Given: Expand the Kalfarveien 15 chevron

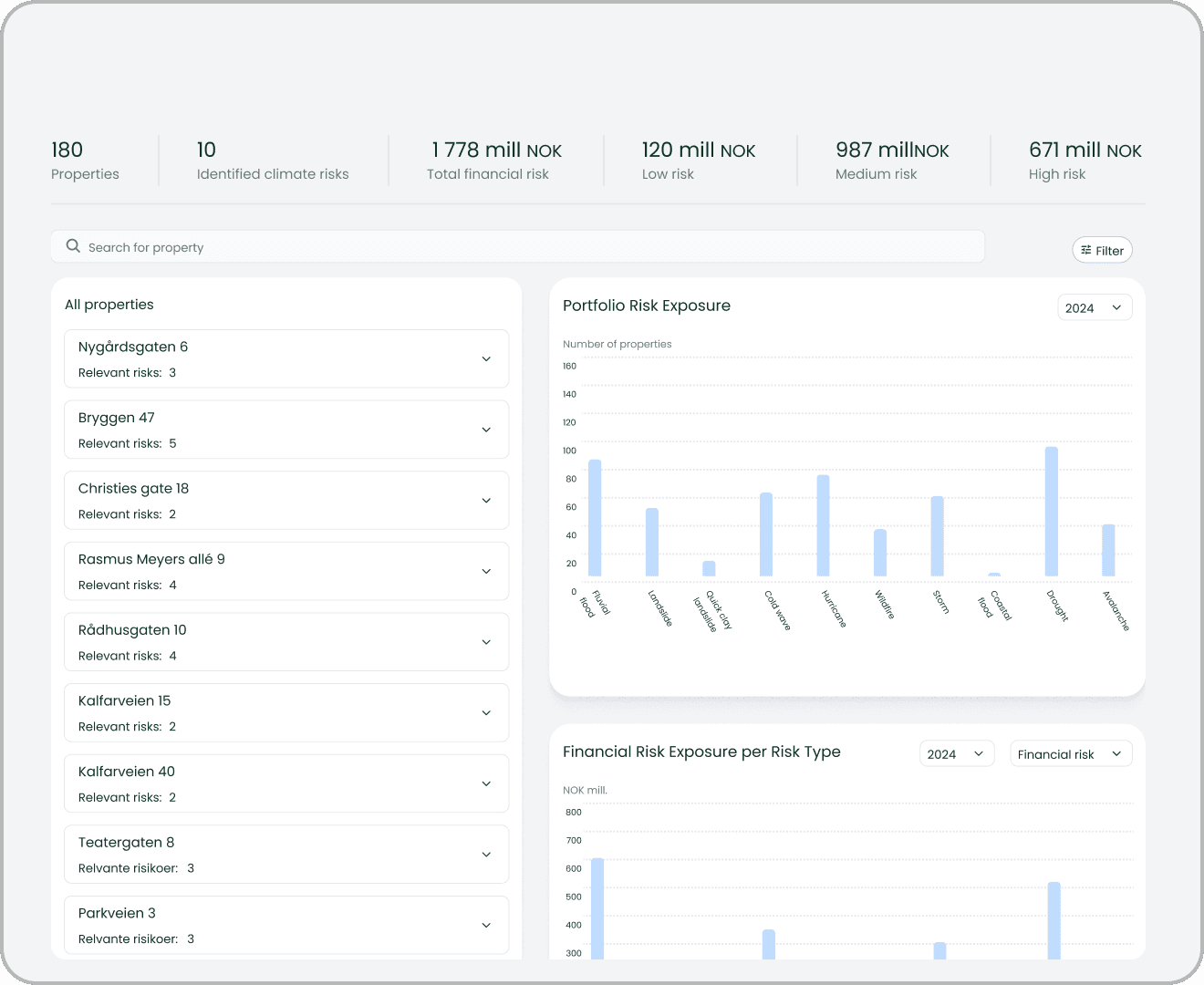Looking at the screenshot, I should pyautogui.click(x=486, y=713).
